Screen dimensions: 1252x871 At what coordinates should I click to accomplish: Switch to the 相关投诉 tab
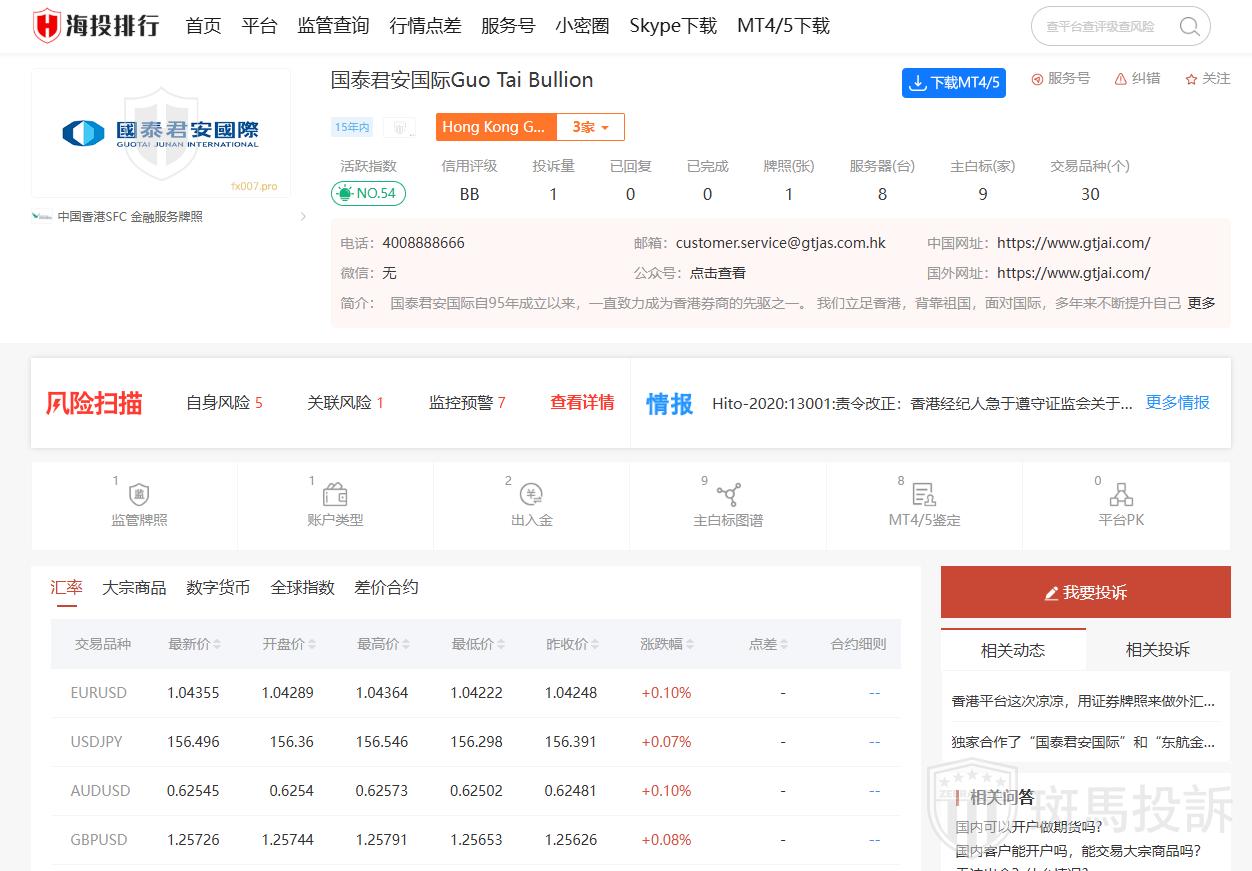[1157, 650]
